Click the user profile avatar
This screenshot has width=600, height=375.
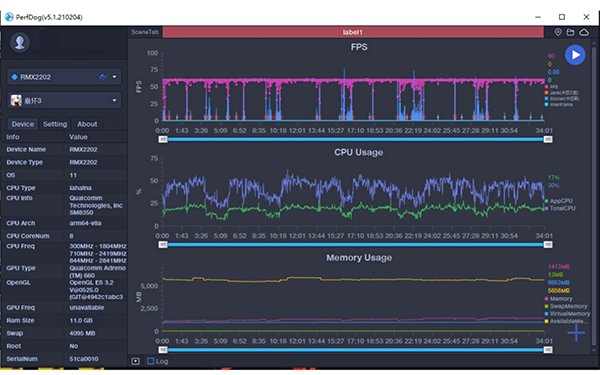pyautogui.click(x=20, y=42)
